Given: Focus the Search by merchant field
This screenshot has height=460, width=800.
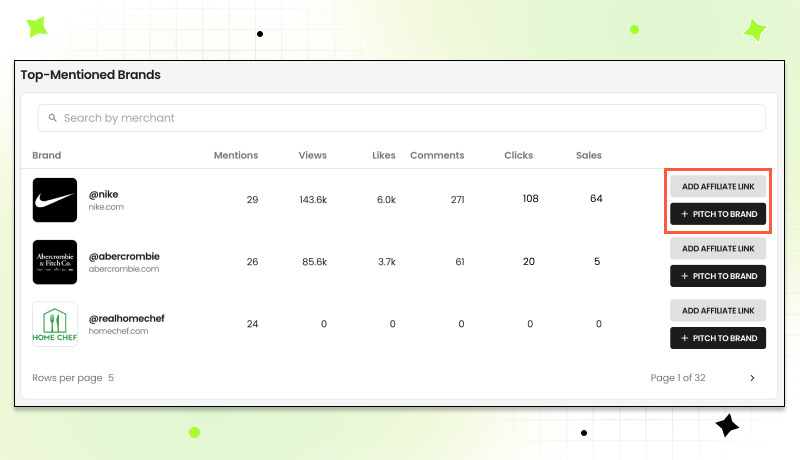Looking at the screenshot, I should pyautogui.click(x=400, y=118).
